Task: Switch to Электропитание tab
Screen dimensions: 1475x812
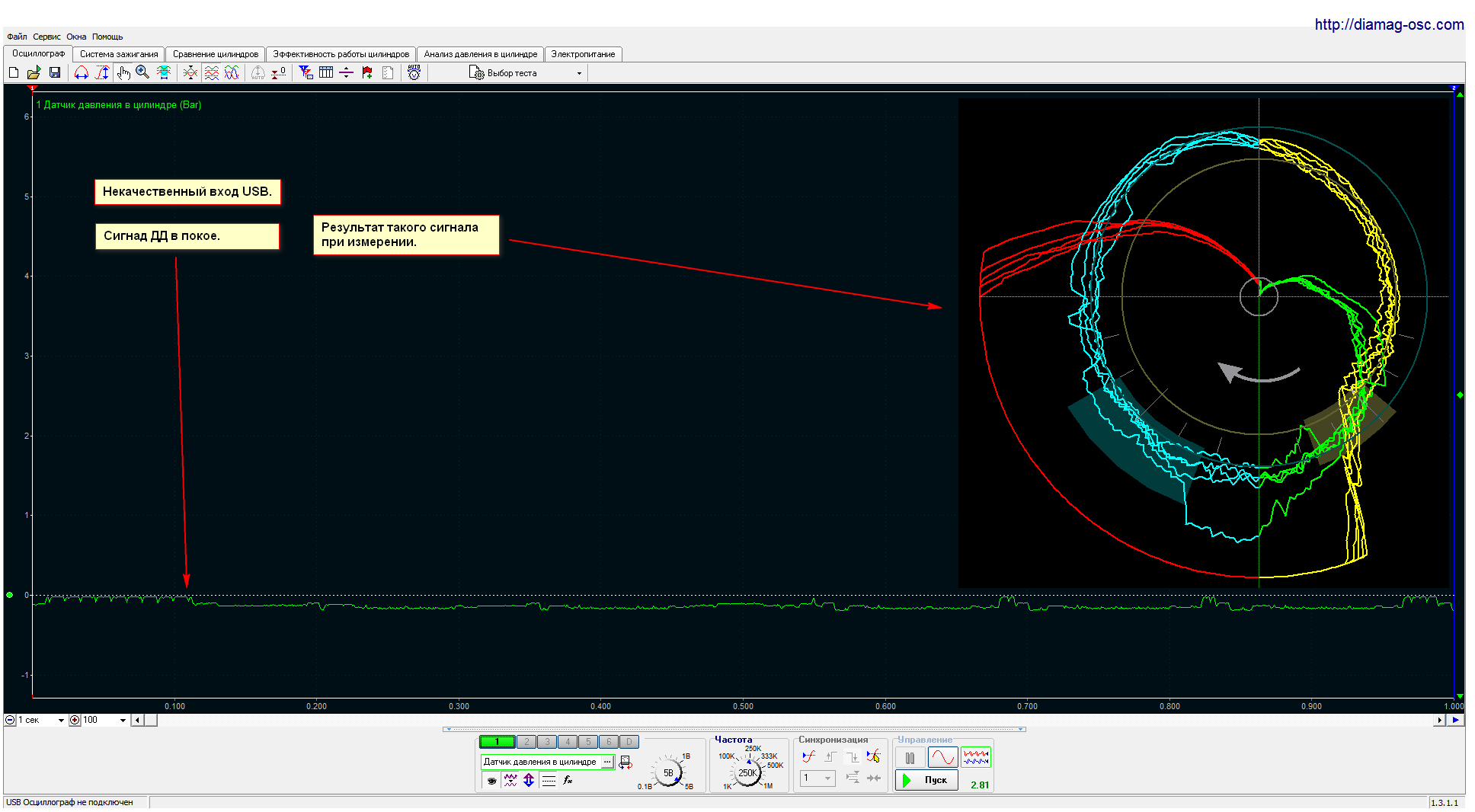Action: point(583,54)
